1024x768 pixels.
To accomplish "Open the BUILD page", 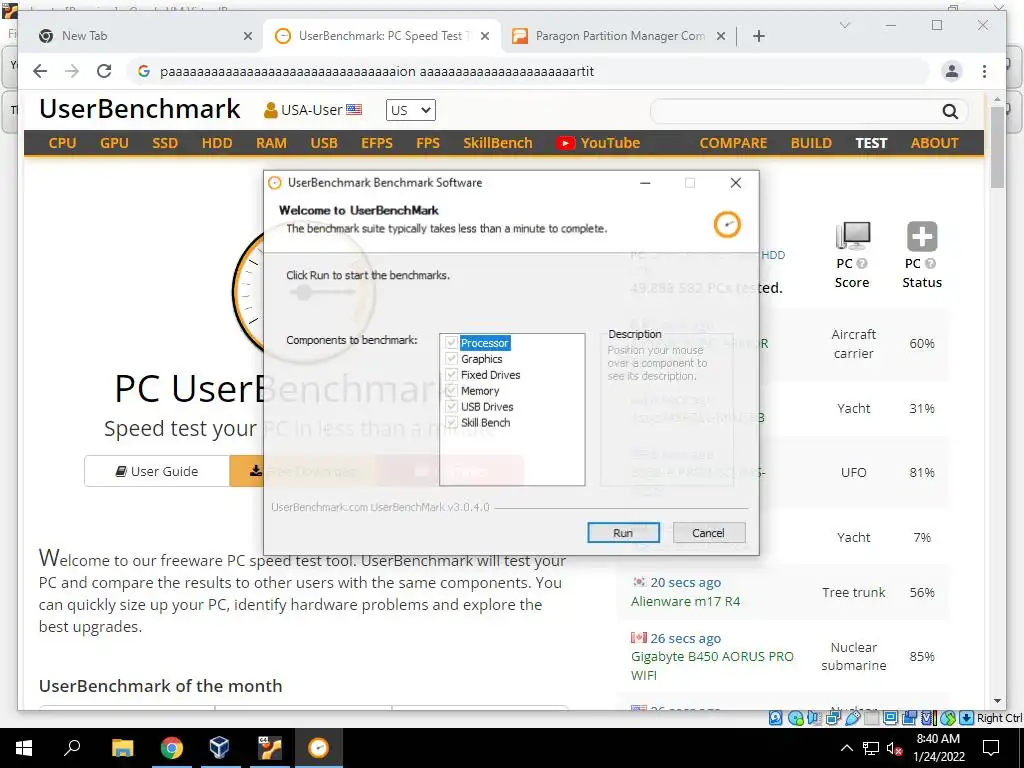I will click(x=811, y=143).
